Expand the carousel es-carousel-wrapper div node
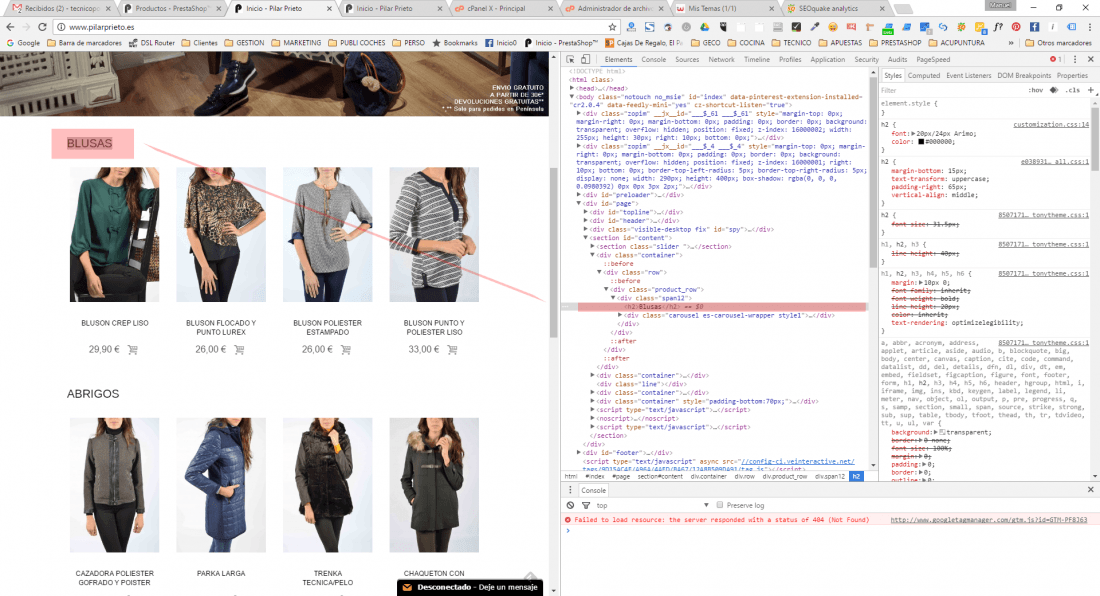Image resolution: width=1100 pixels, height=596 pixels. 620,315
